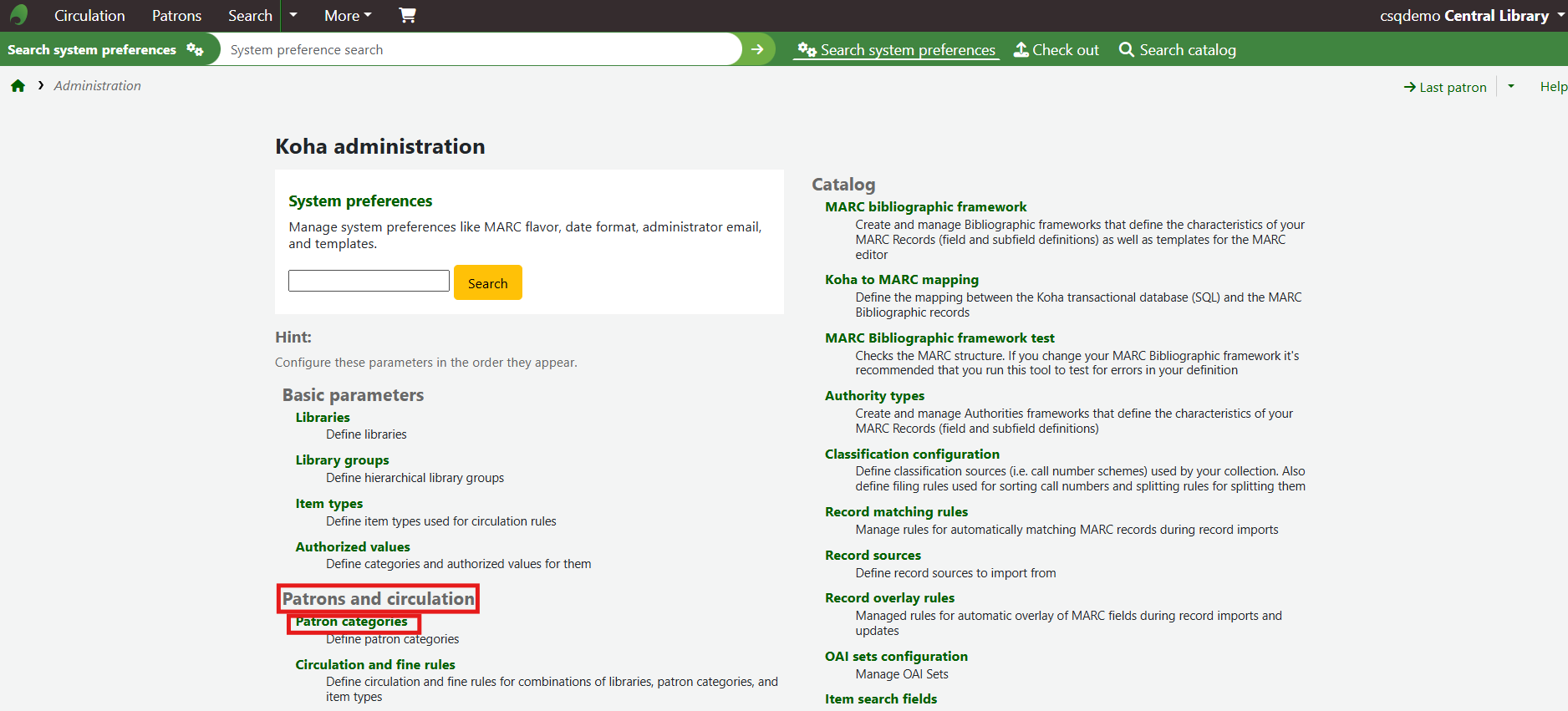Go to MARC bibliographic framework
This screenshot has height=711, width=1568.
coord(925,206)
